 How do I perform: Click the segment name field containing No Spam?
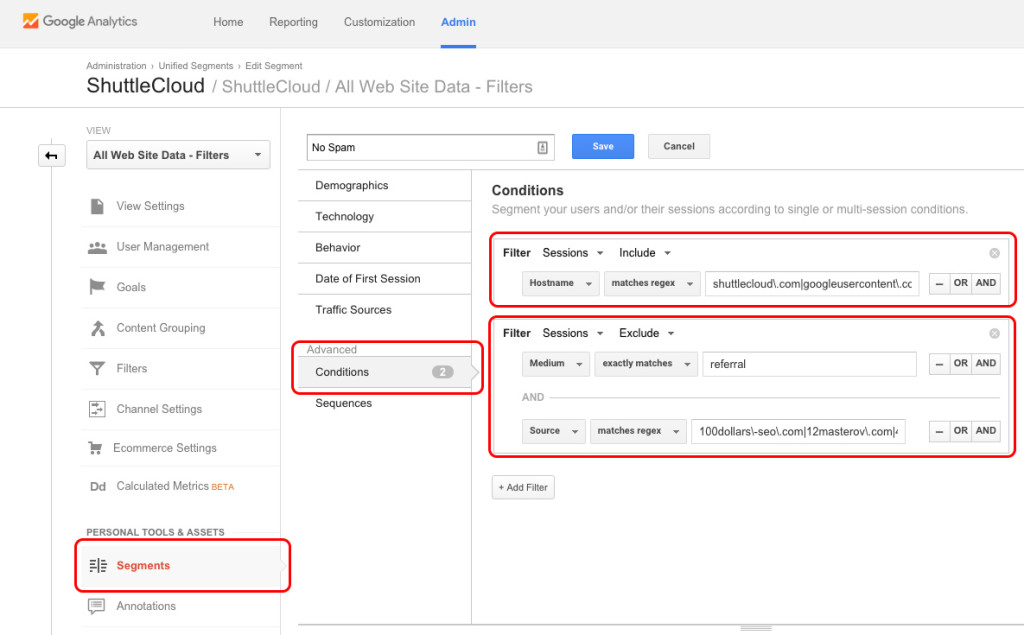430,148
